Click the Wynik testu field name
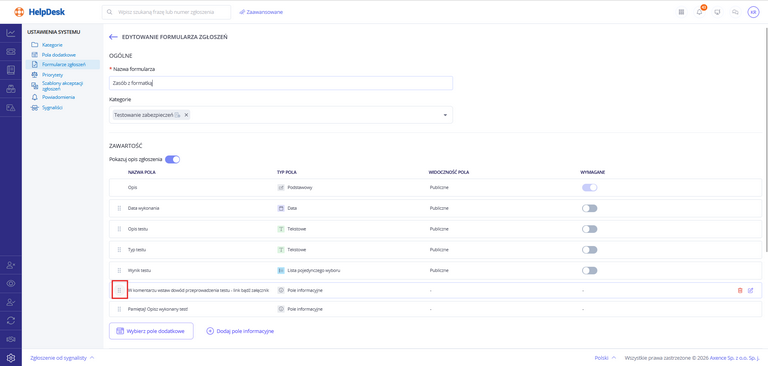This screenshot has width=768, height=366. coord(139,270)
